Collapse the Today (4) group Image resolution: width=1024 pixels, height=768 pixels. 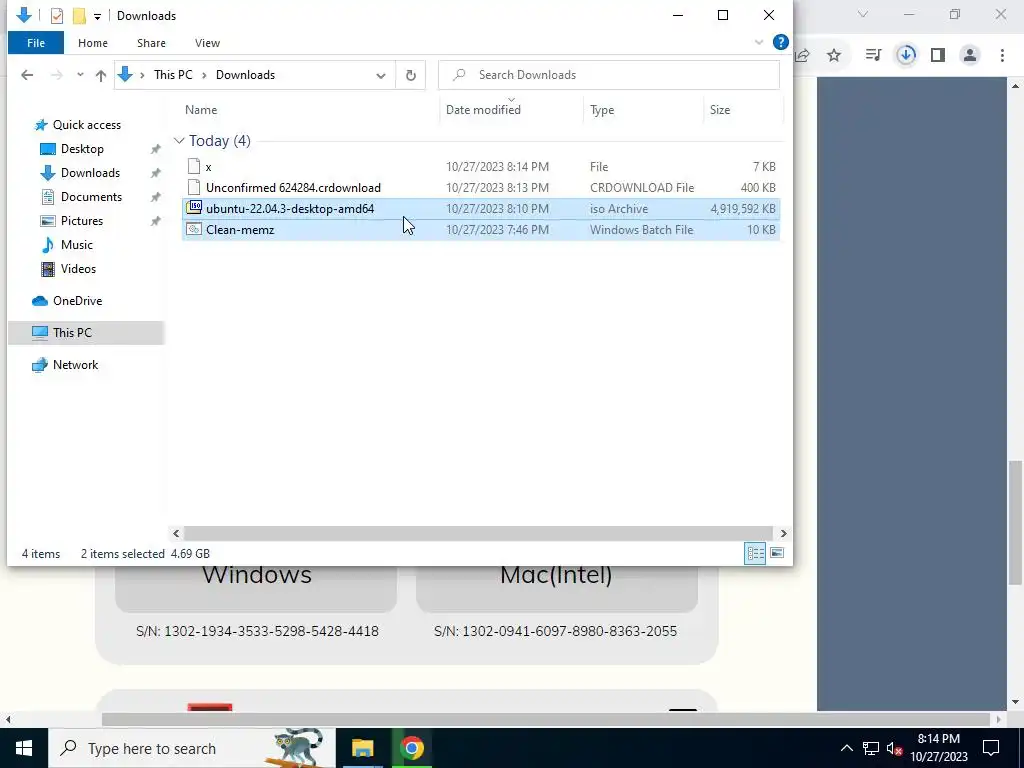coord(179,141)
